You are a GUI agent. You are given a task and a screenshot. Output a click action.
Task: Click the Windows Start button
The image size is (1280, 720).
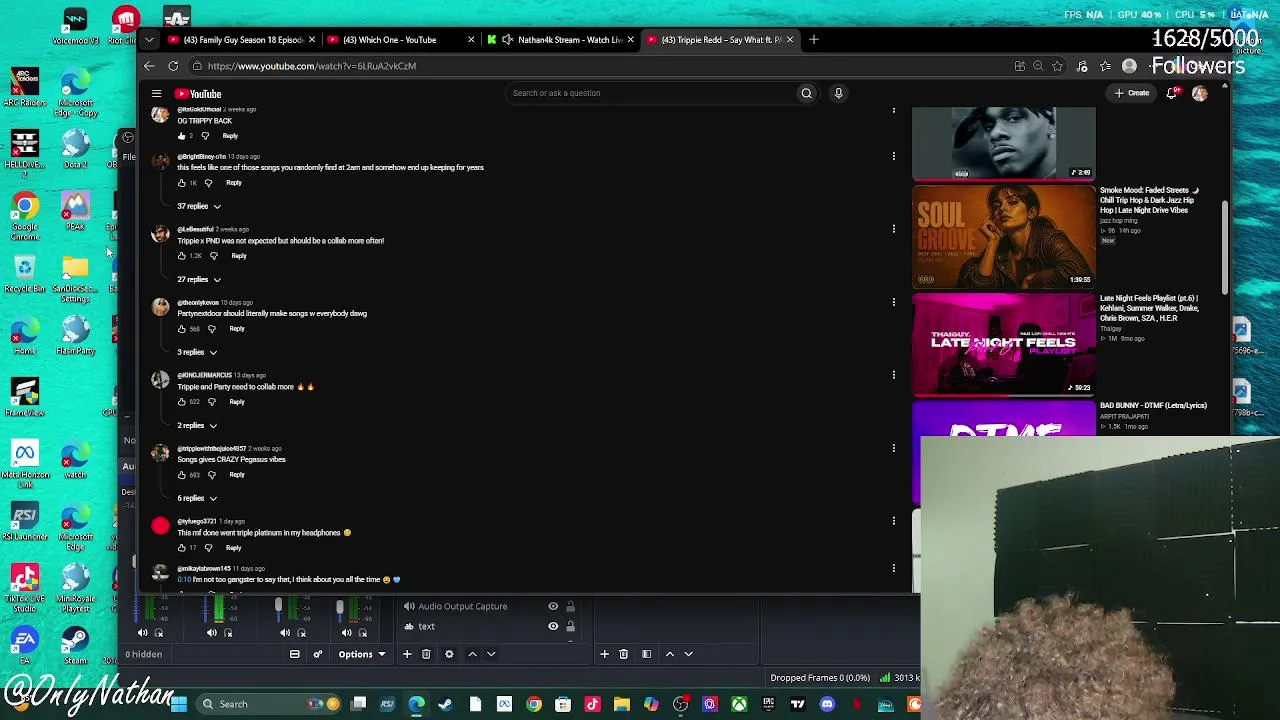point(178,704)
